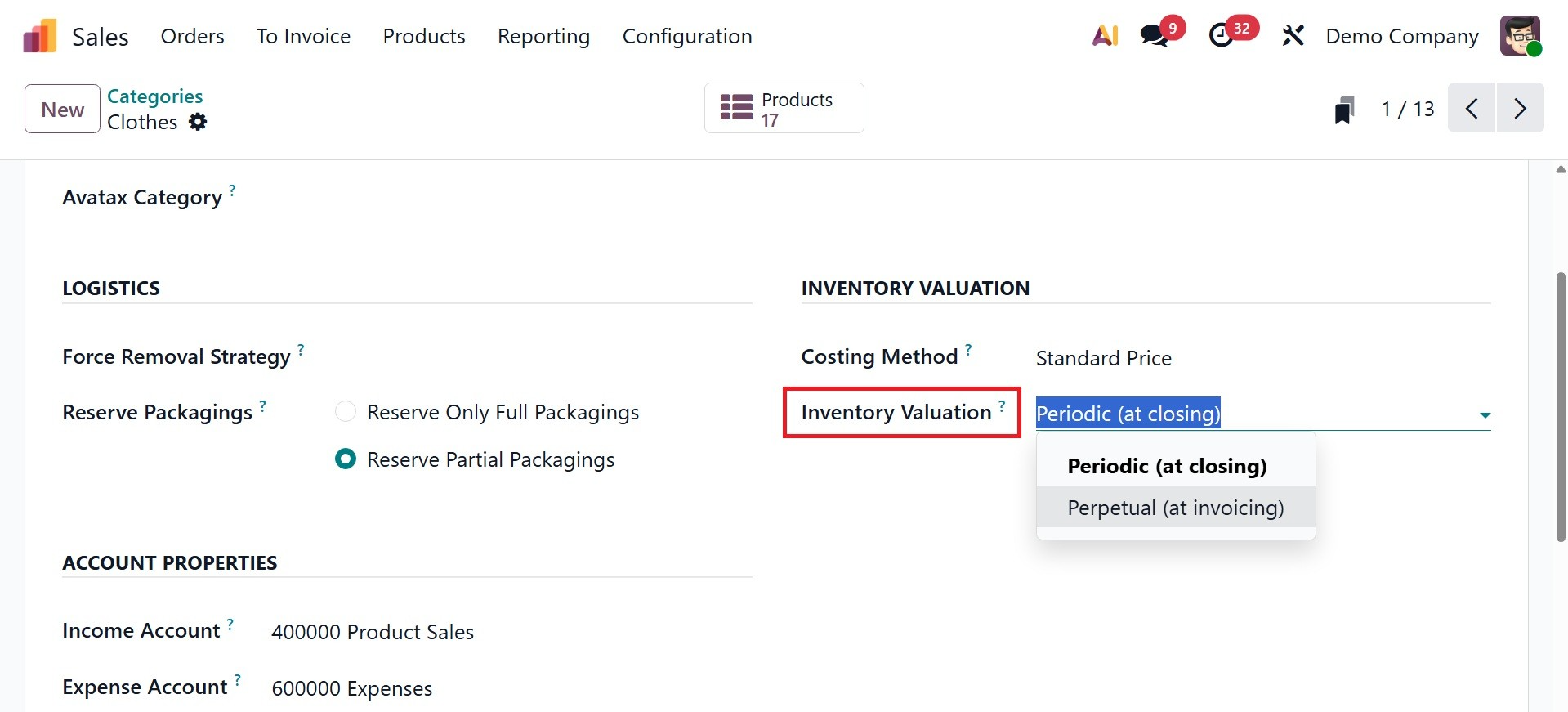
Task: Go to the previous category record
Action: (x=1472, y=108)
